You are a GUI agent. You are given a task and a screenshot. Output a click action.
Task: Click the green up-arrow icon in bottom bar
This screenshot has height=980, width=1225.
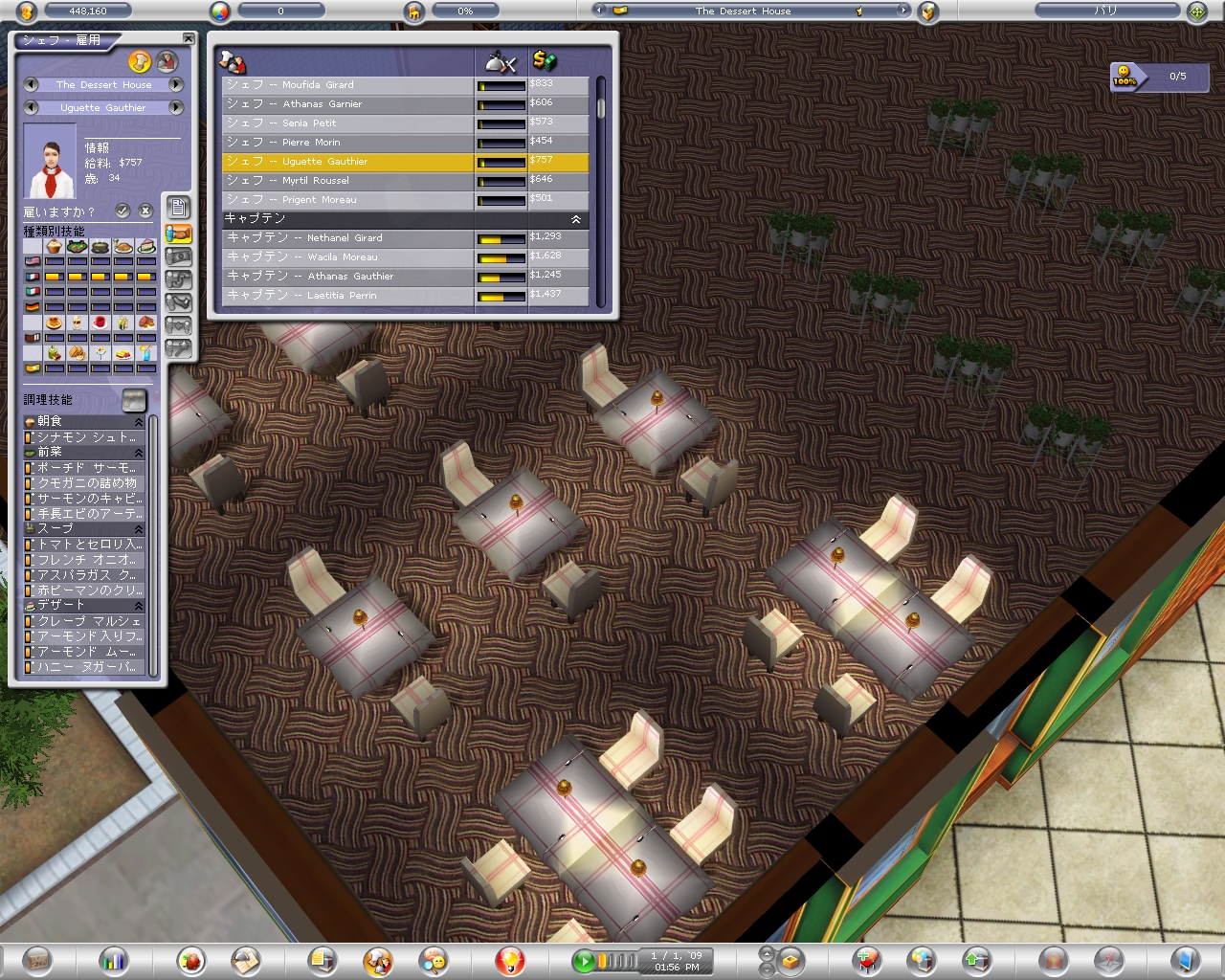pyautogui.click(x=976, y=960)
